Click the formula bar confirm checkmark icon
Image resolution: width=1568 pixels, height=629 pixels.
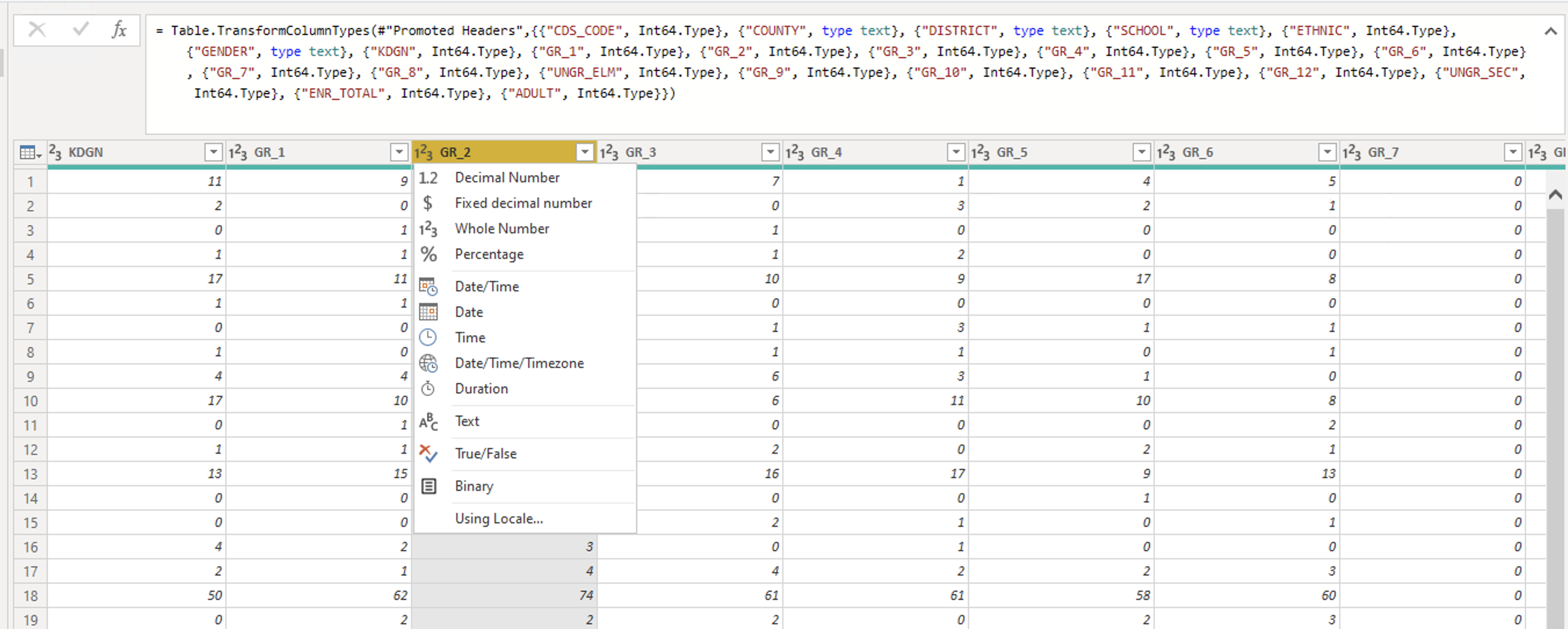pyautogui.click(x=80, y=29)
